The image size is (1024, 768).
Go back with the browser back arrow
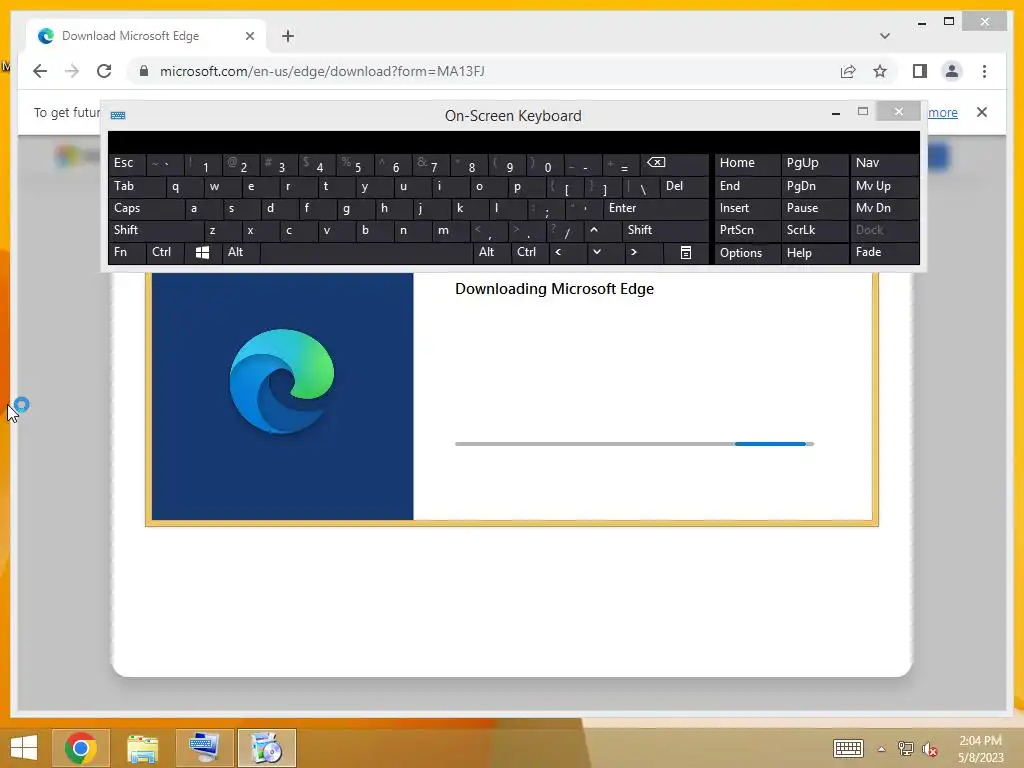pyautogui.click(x=40, y=71)
